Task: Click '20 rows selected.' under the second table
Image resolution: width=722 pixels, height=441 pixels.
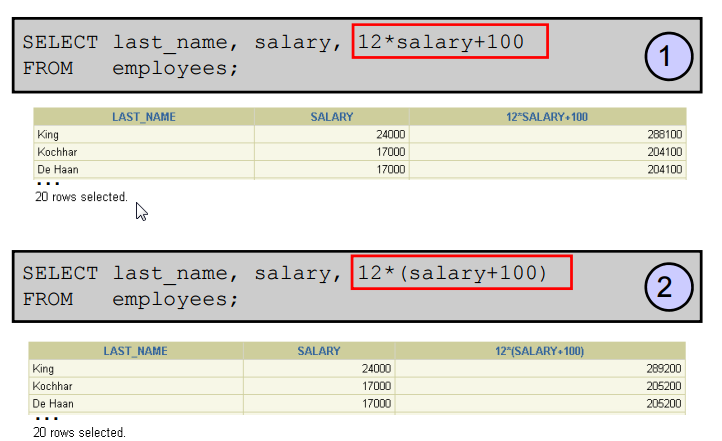Action: pos(79,433)
